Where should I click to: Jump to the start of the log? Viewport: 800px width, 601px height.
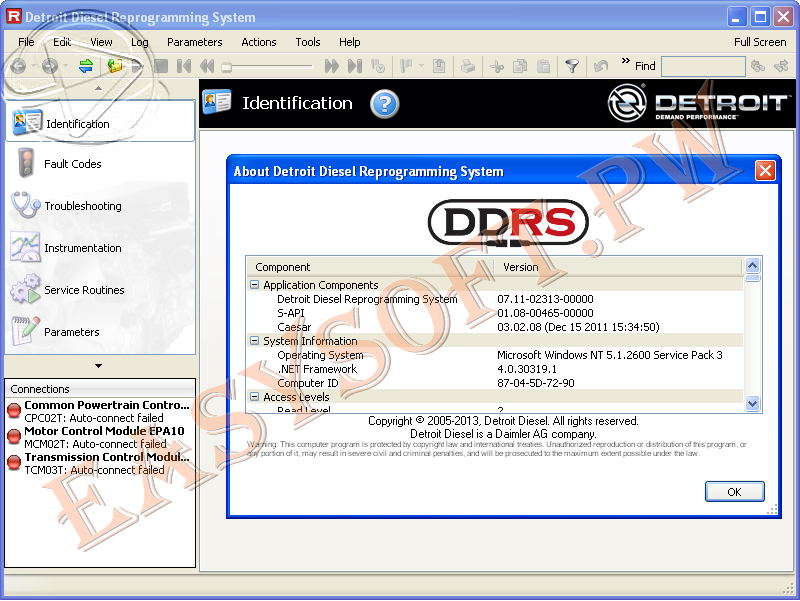[x=184, y=66]
